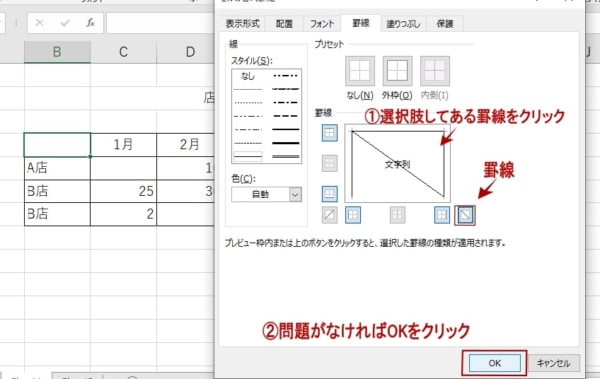The image size is (600, 379).
Task: Choose the 外枠(O) outline preset
Action: click(397, 71)
